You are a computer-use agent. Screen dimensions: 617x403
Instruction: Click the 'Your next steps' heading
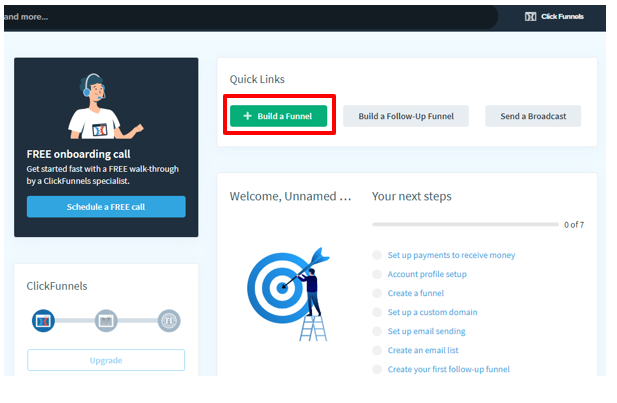[x=412, y=196]
